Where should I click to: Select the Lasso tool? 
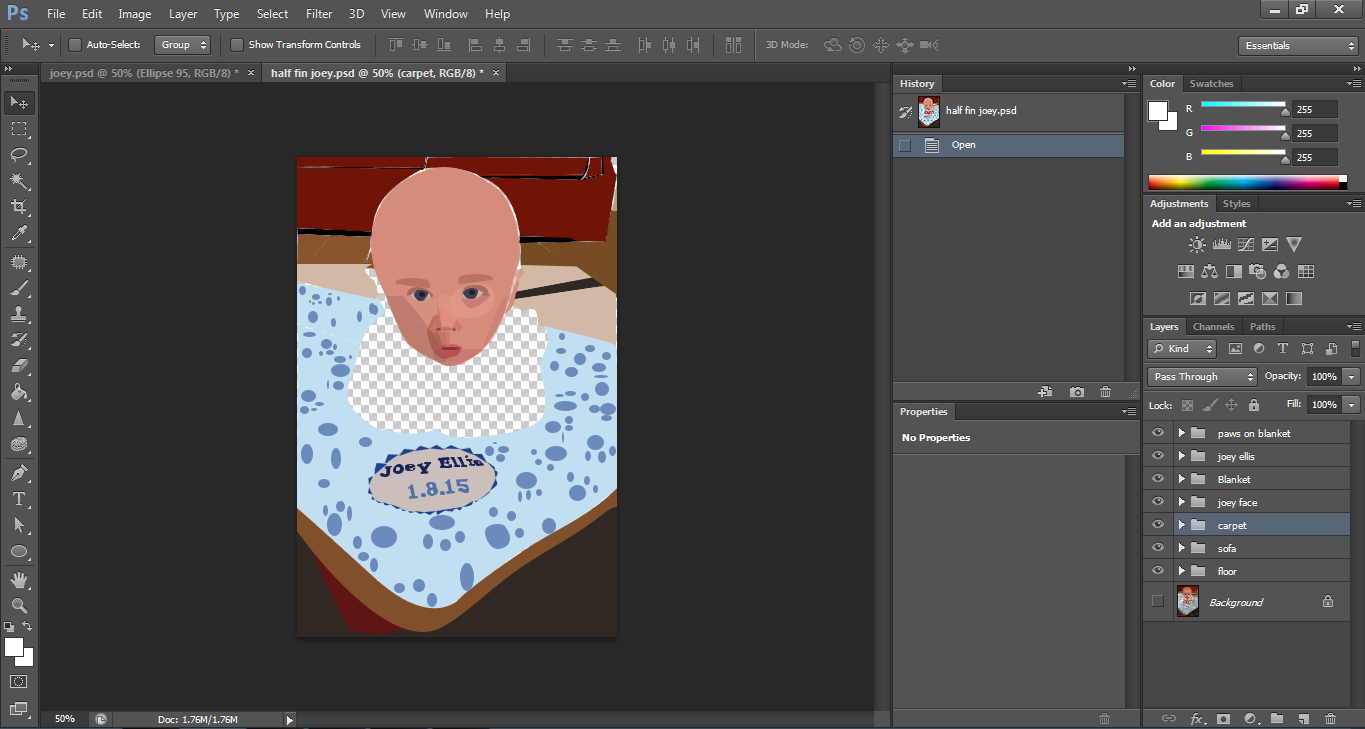pyautogui.click(x=19, y=155)
